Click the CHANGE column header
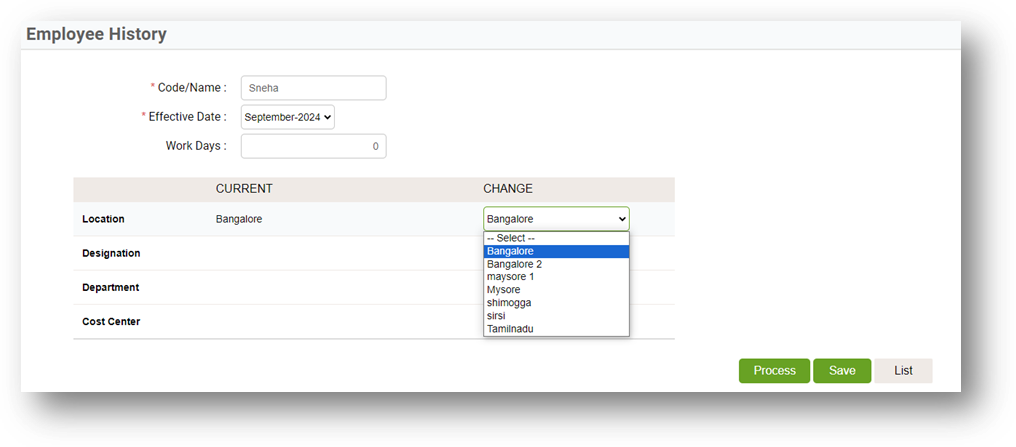1016x447 pixels. click(508, 189)
